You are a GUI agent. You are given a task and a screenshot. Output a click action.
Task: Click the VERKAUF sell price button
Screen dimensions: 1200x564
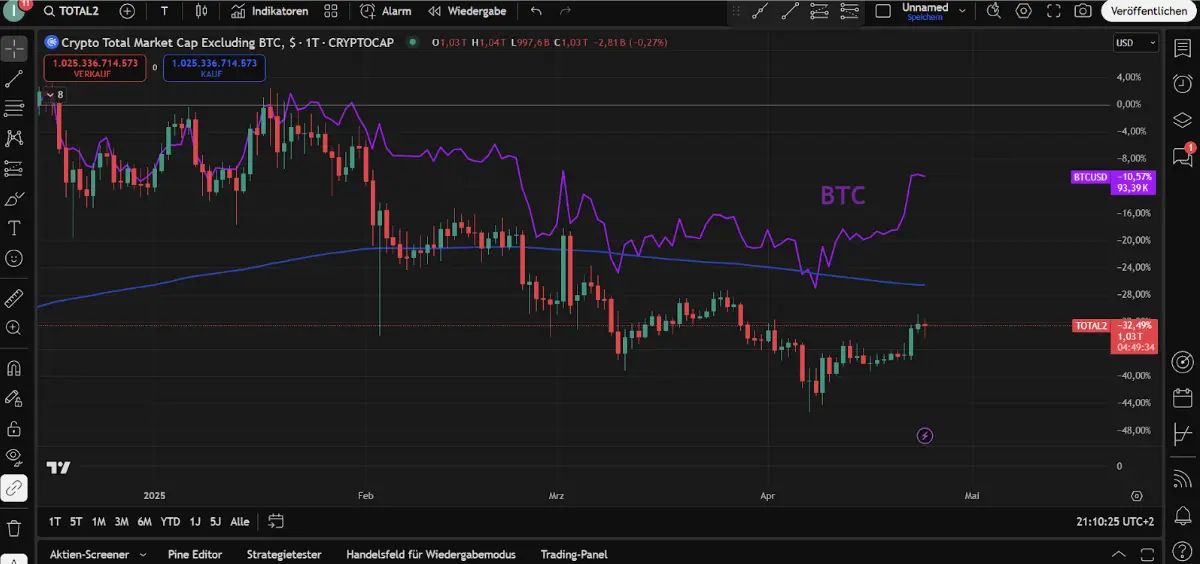pos(95,68)
